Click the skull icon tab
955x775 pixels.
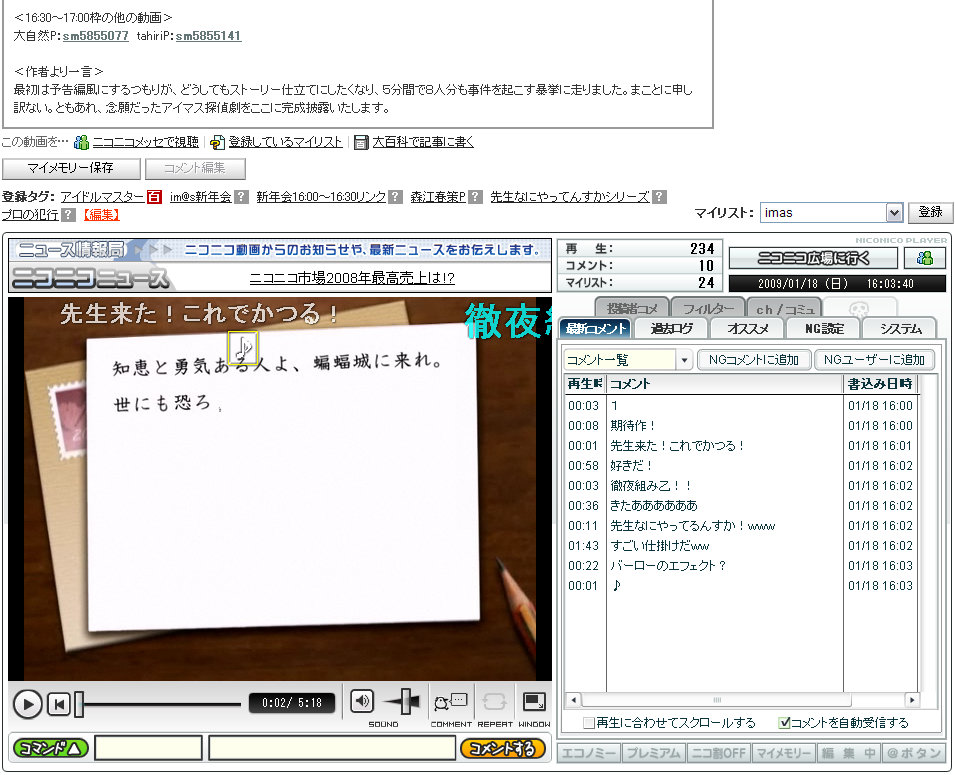click(x=859, y=309)
